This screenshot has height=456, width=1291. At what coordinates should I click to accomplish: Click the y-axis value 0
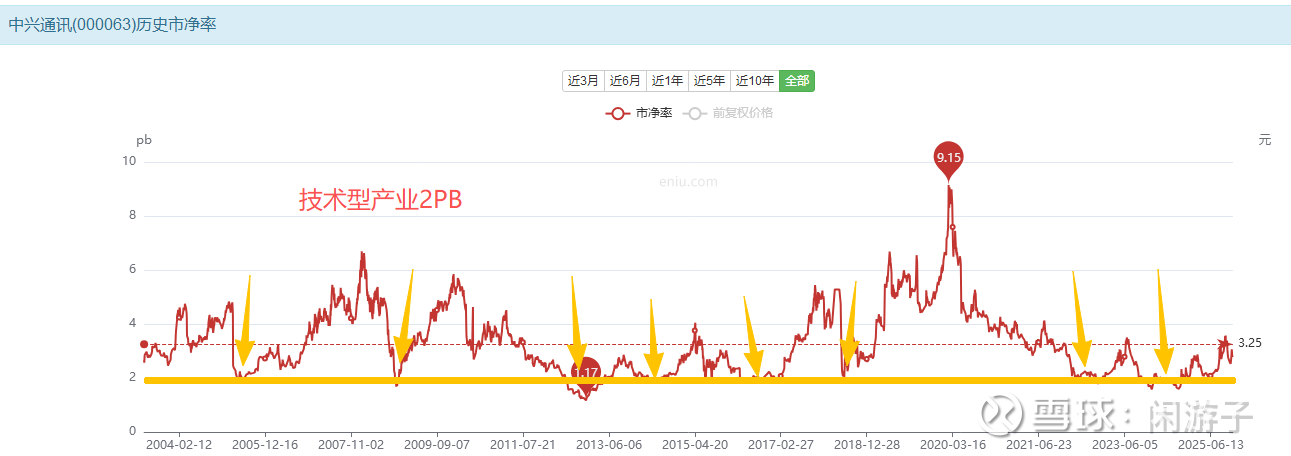(133, 432)
